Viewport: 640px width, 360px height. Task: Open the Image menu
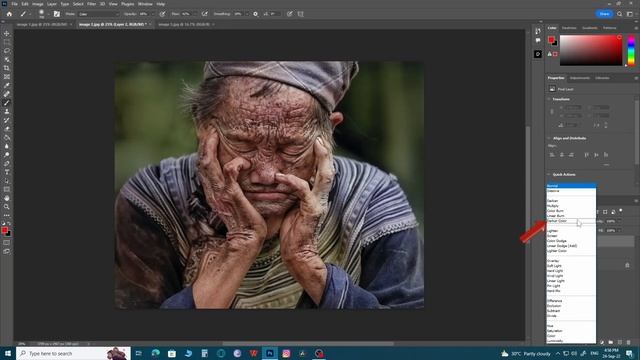pyautogui.click(x=38, y=4)
